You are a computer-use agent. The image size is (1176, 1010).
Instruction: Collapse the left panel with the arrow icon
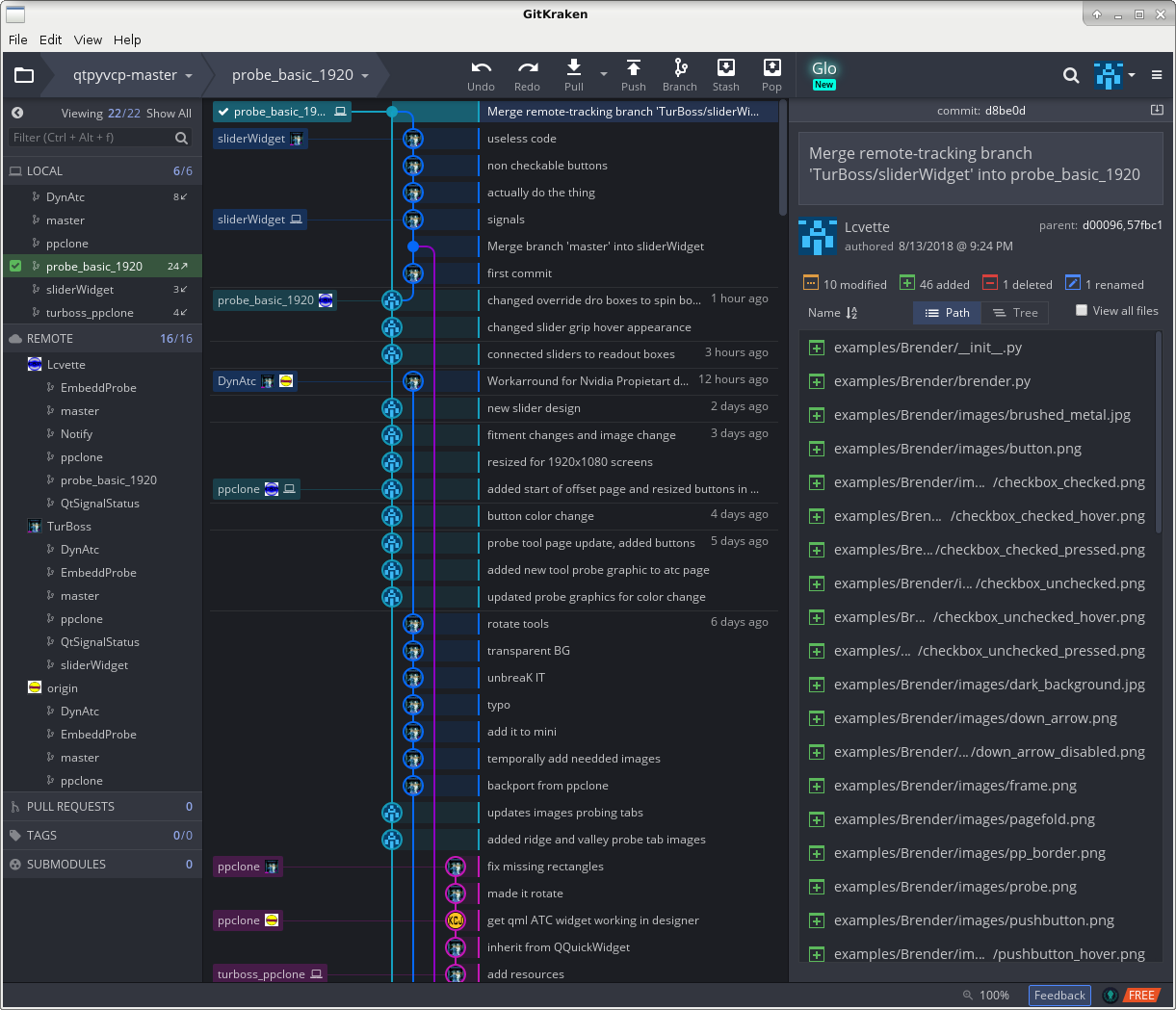[17, 113]
